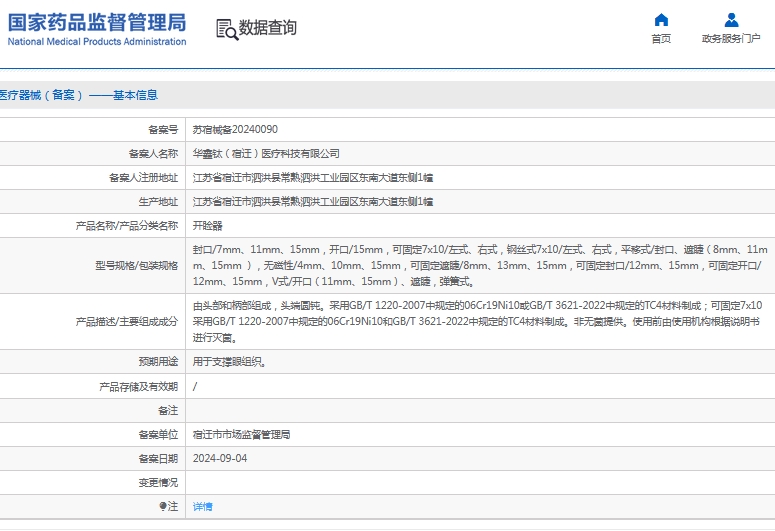Viewport: 775px width, 531px height.
Task: Click the 生产地址 field label
Action: tap(158, 202)
